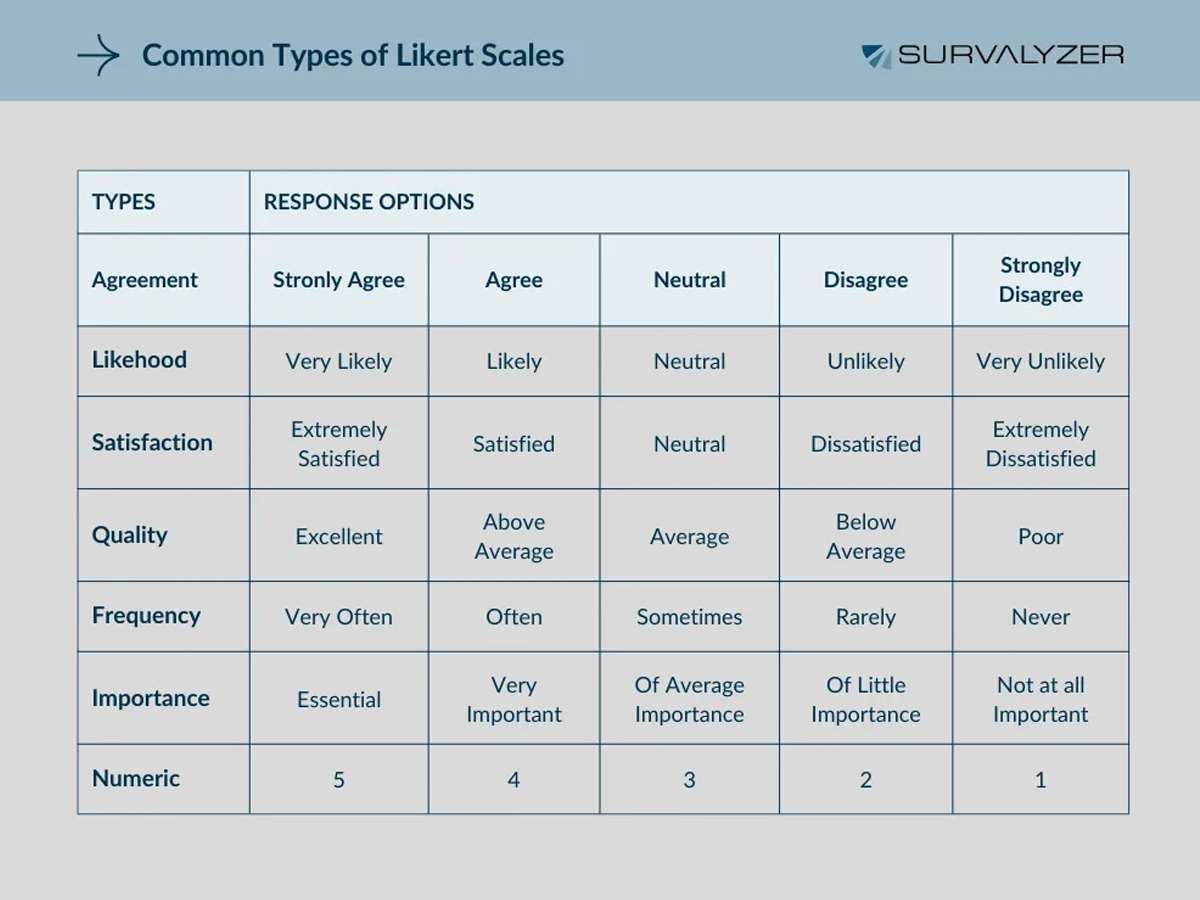Click the 'Sometimes' cell in Frequency row

point(690,617)
